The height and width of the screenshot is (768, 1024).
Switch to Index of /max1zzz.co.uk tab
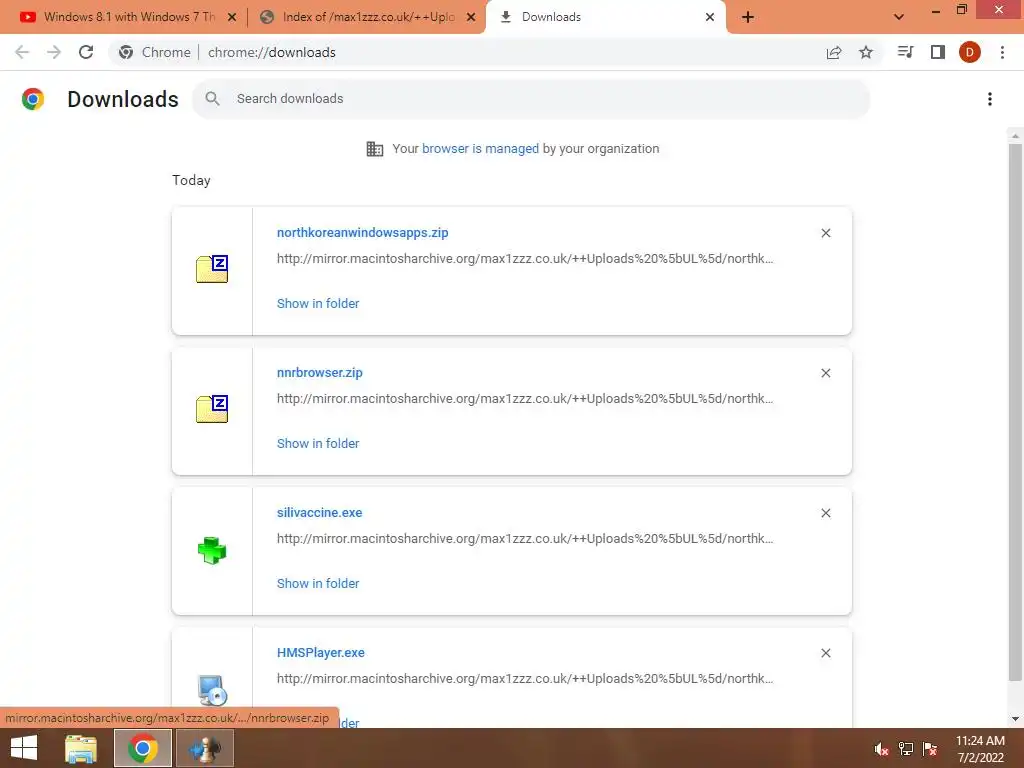[x=366, y=17]
